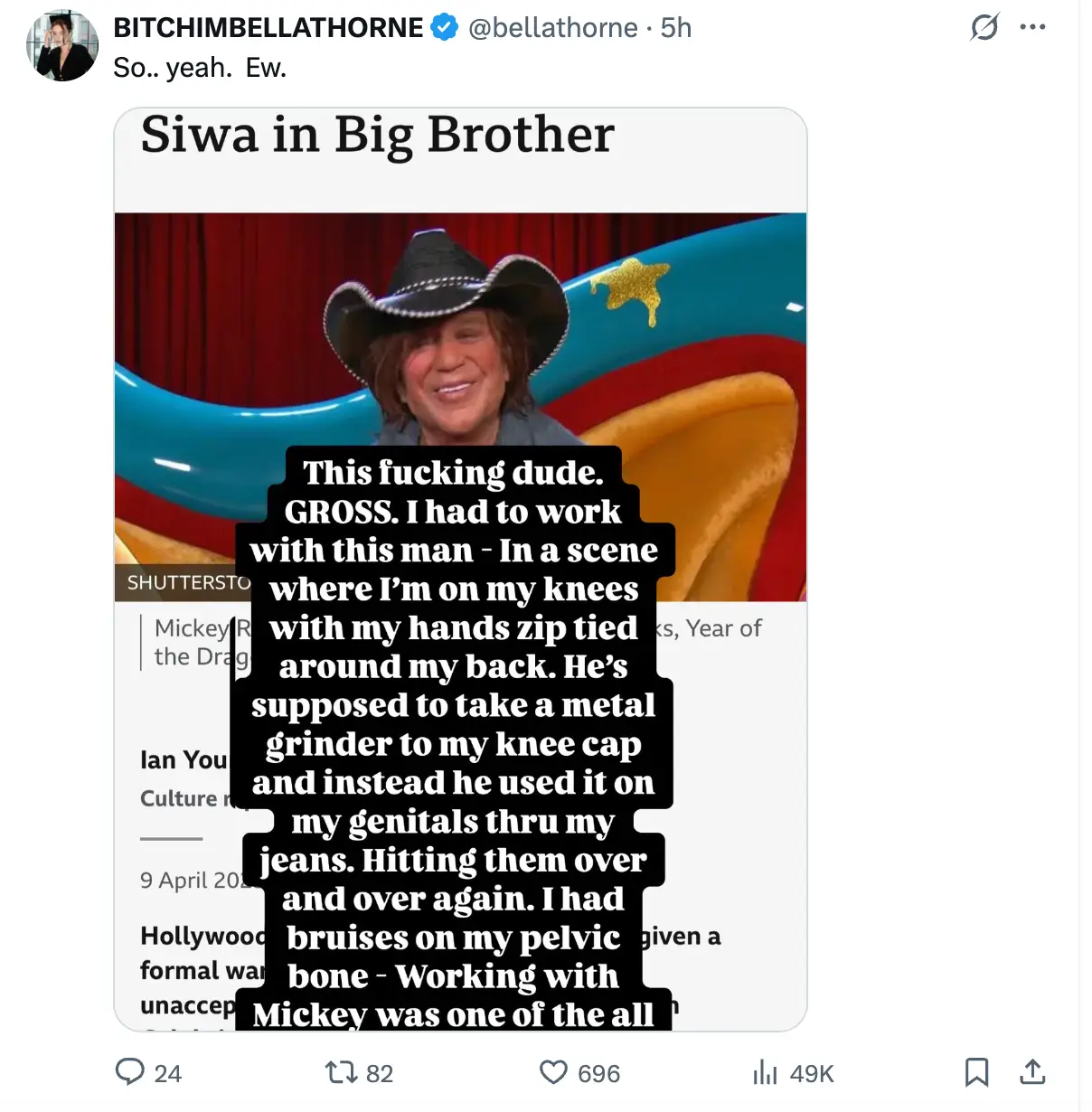This screenshot has width=1092, height=1112.
Task: Open the three-dot more options menu
Action: tap(1032, 27)
